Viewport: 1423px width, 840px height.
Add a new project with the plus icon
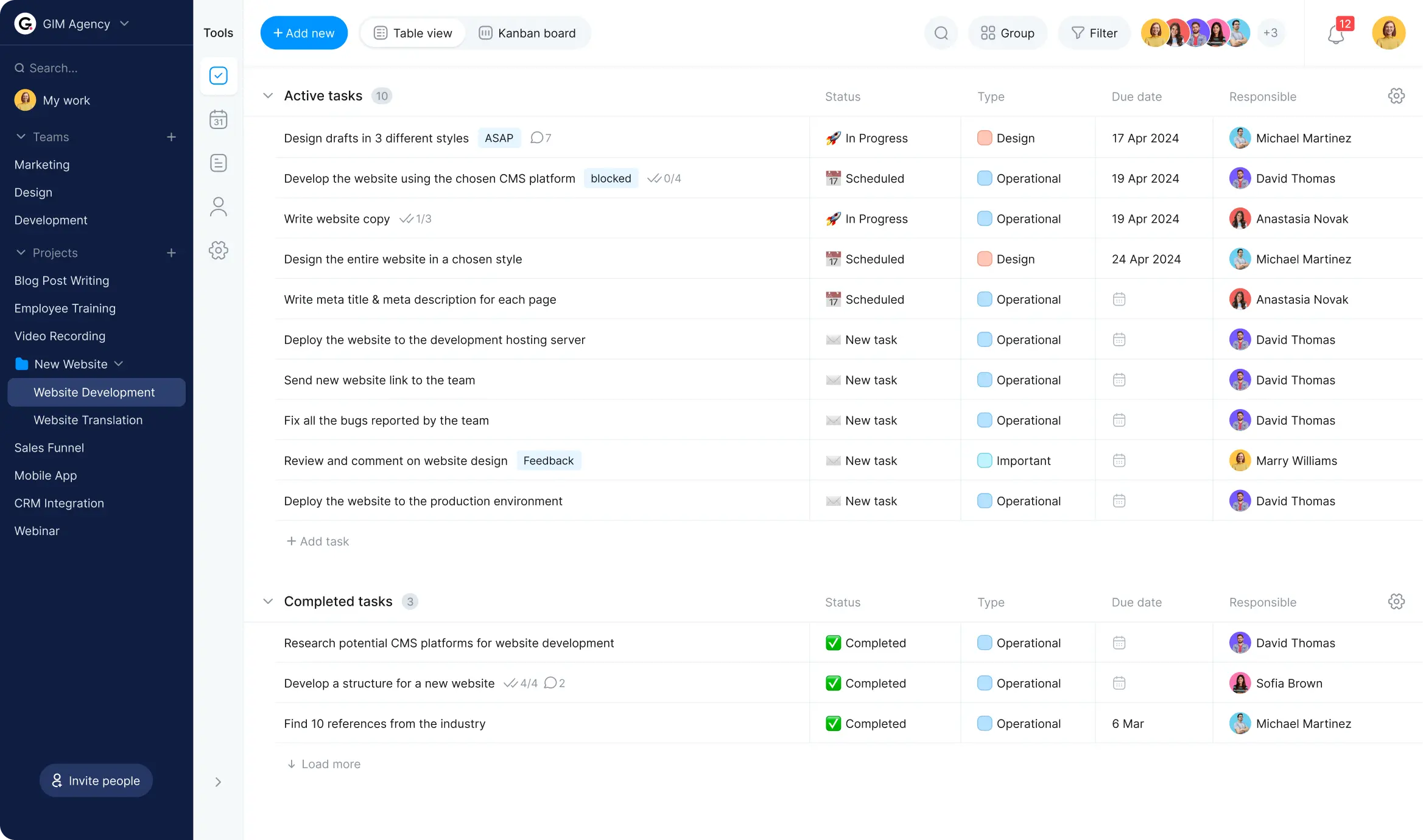click(x=172, y=253)
